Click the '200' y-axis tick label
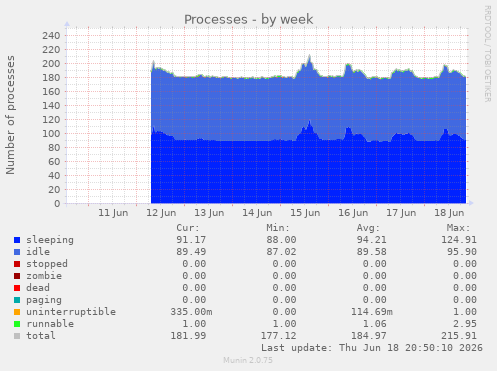 click(x=51, y=64)
